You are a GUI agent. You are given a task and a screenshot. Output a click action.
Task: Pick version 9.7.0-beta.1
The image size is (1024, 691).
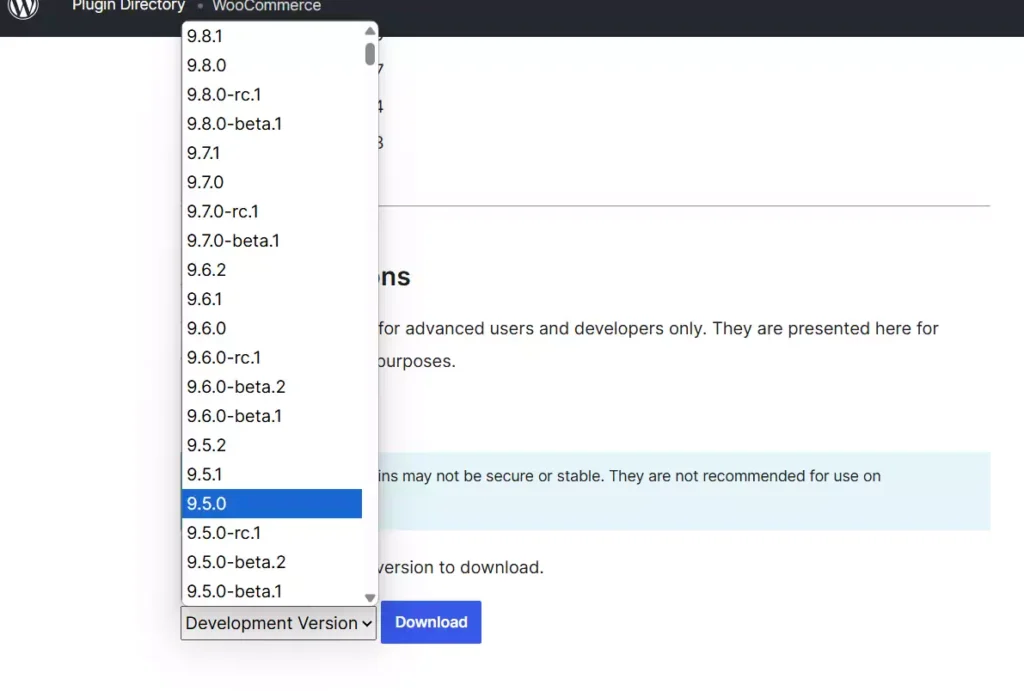tap(272, 240)
